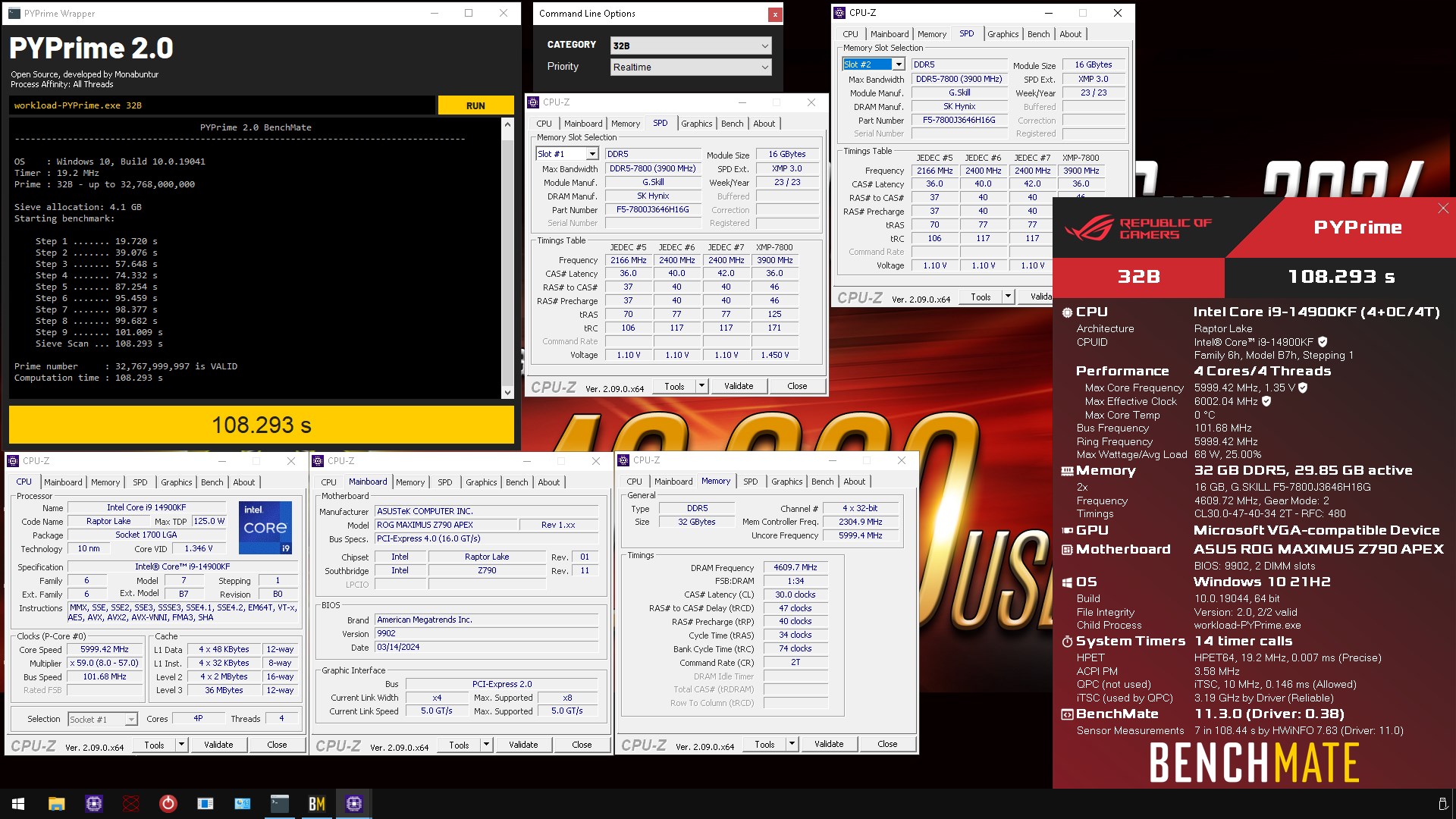Click PYPrime output scrollbar up arrow
1456x819 pixels.
pos(507,124)
